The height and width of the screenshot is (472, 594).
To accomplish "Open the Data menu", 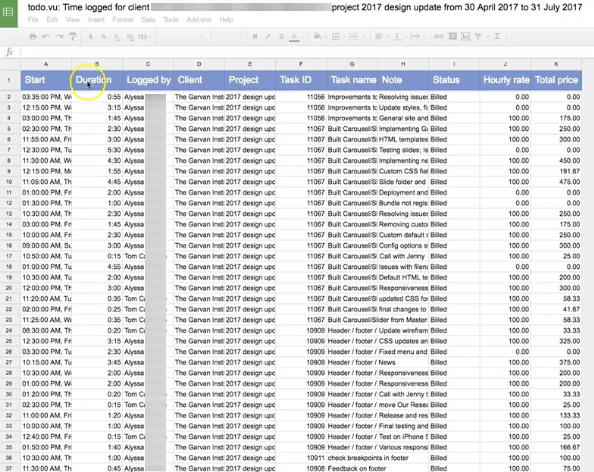I will tap(148, 20).
